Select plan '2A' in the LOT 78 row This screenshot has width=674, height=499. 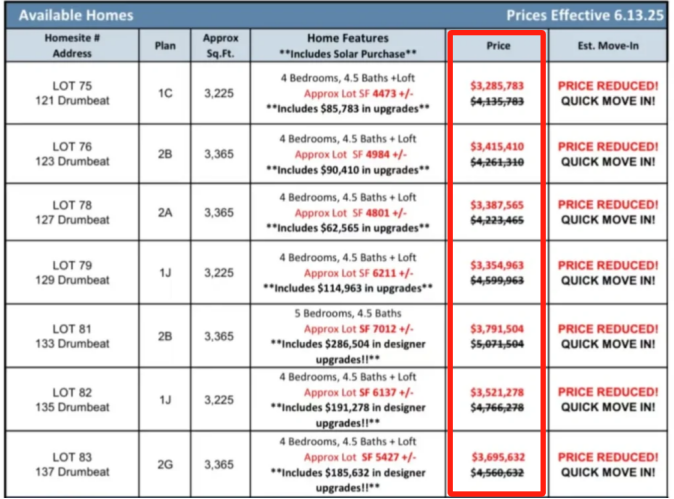click(165, 212)
